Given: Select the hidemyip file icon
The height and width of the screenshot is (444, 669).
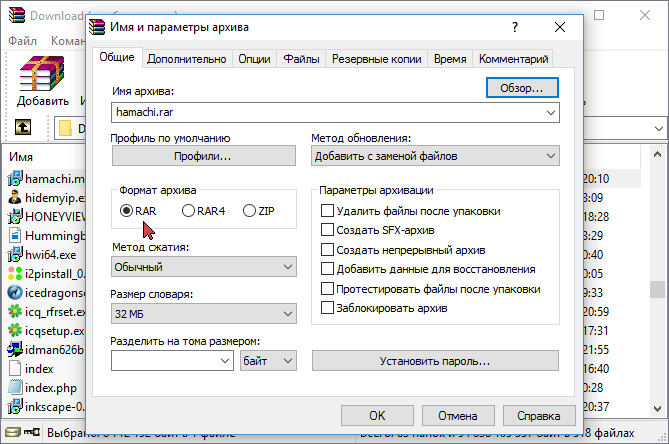Looking at the screenshot, I should pyautogui.click(x=15, y=197).
